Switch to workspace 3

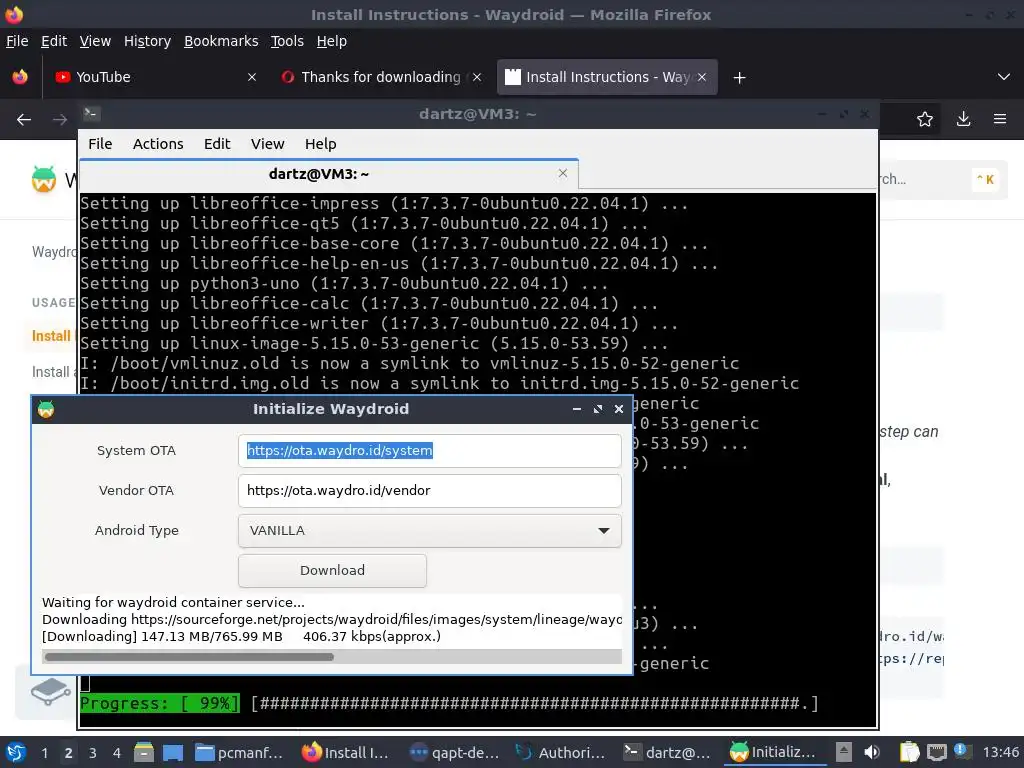click(x=93, y=753)
